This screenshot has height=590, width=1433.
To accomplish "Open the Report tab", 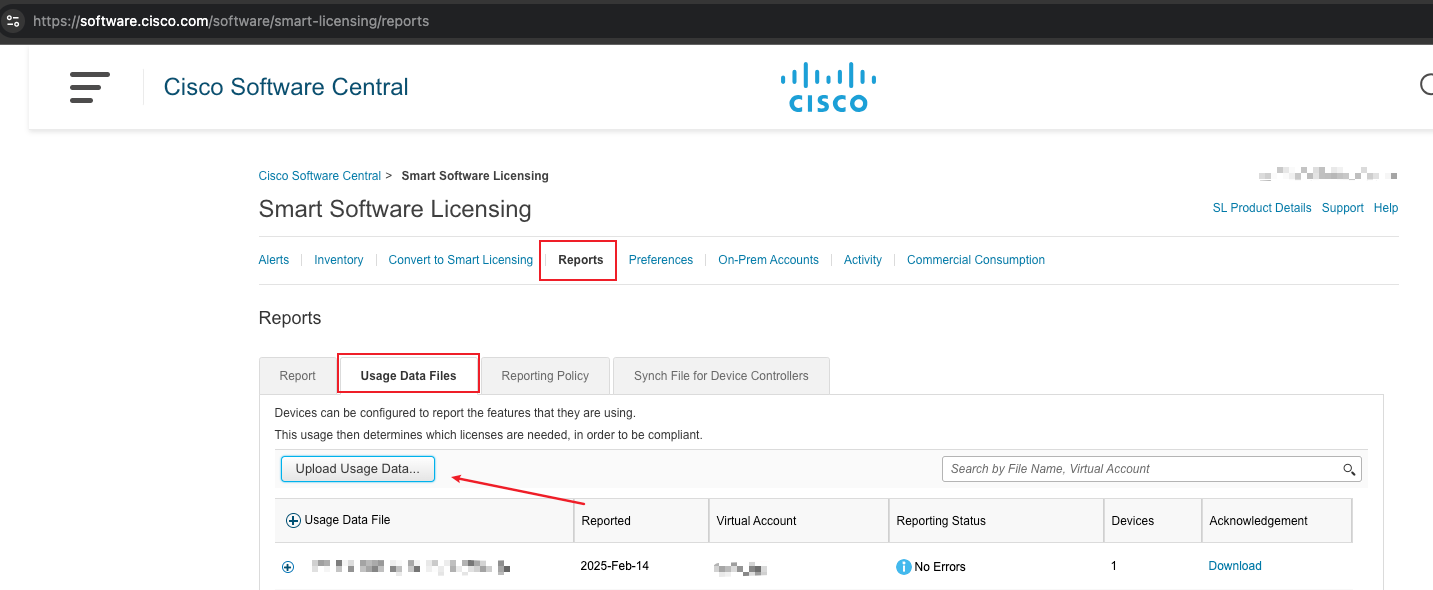I will 297,376.
